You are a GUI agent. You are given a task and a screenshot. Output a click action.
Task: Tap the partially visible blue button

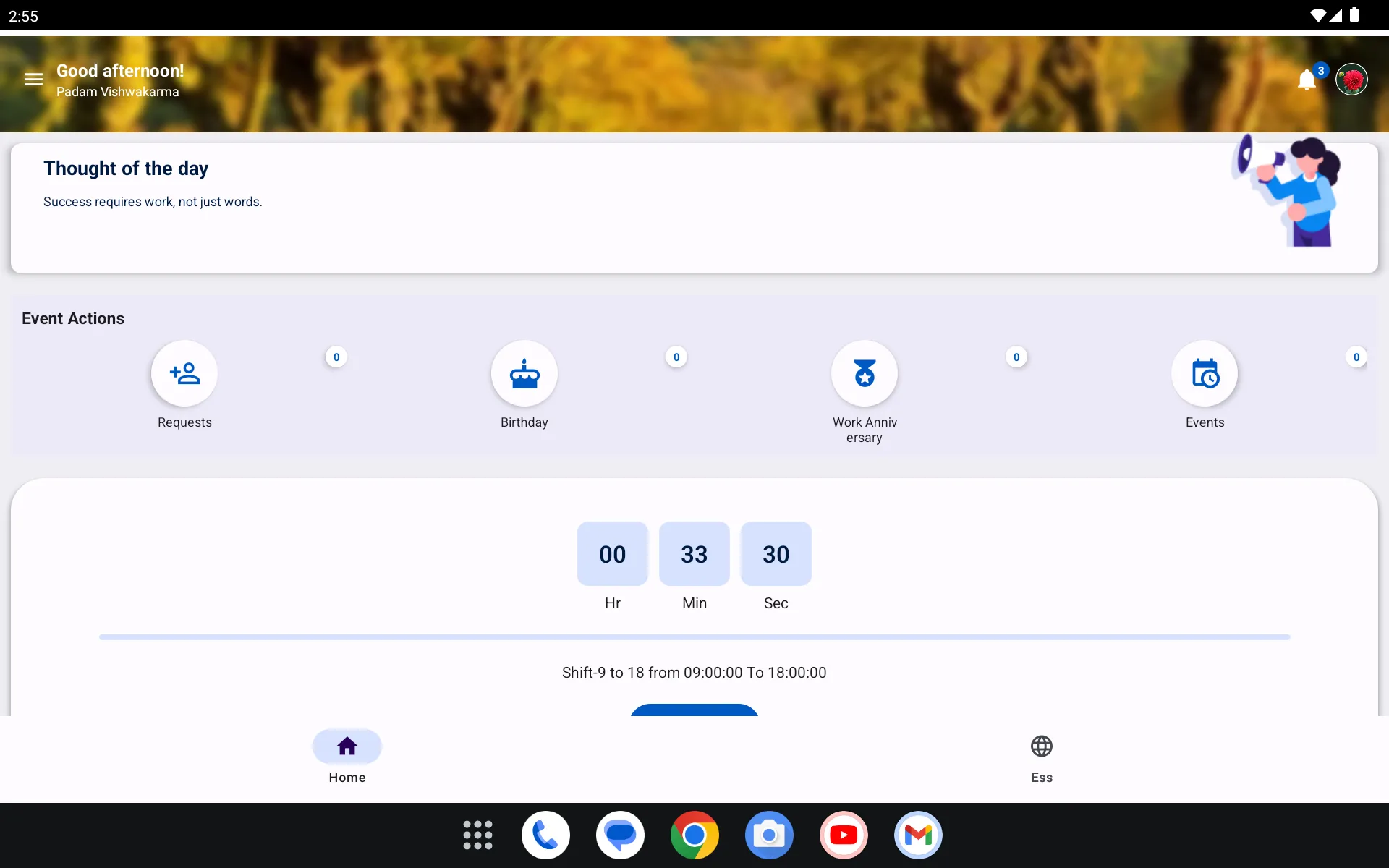(x=694, y=710)
